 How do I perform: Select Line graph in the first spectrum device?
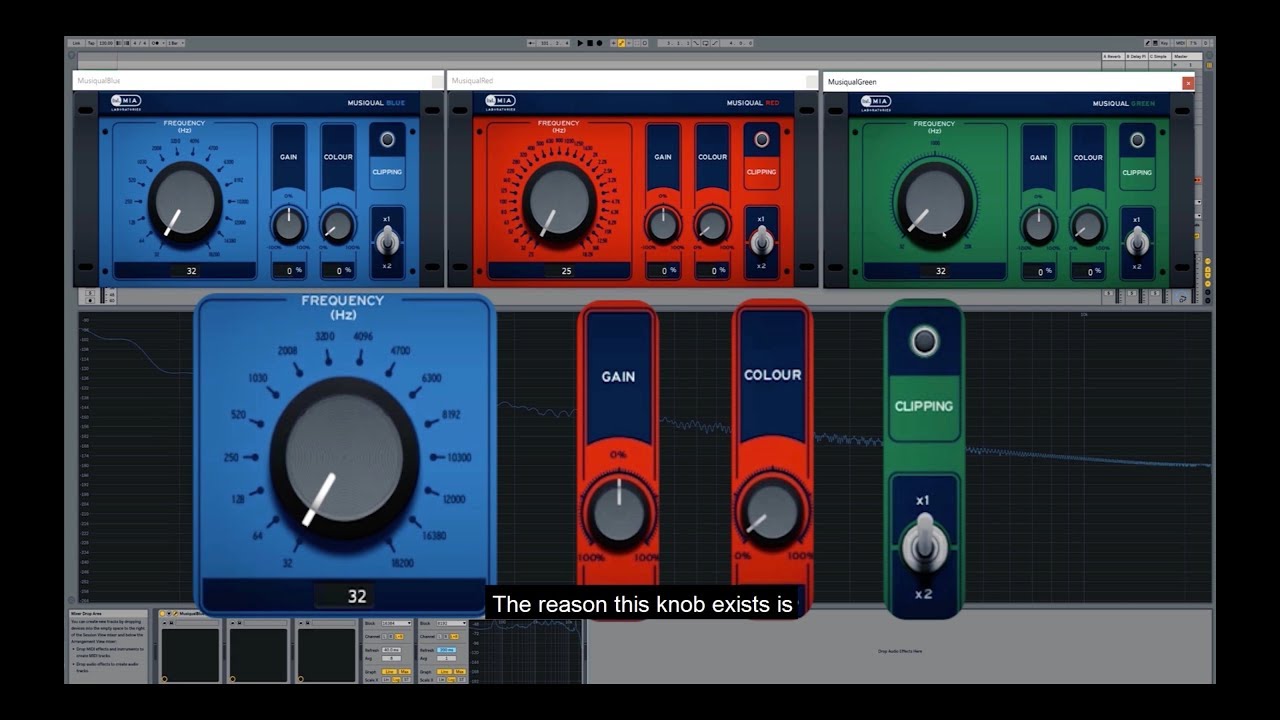(x=390, y=672)
